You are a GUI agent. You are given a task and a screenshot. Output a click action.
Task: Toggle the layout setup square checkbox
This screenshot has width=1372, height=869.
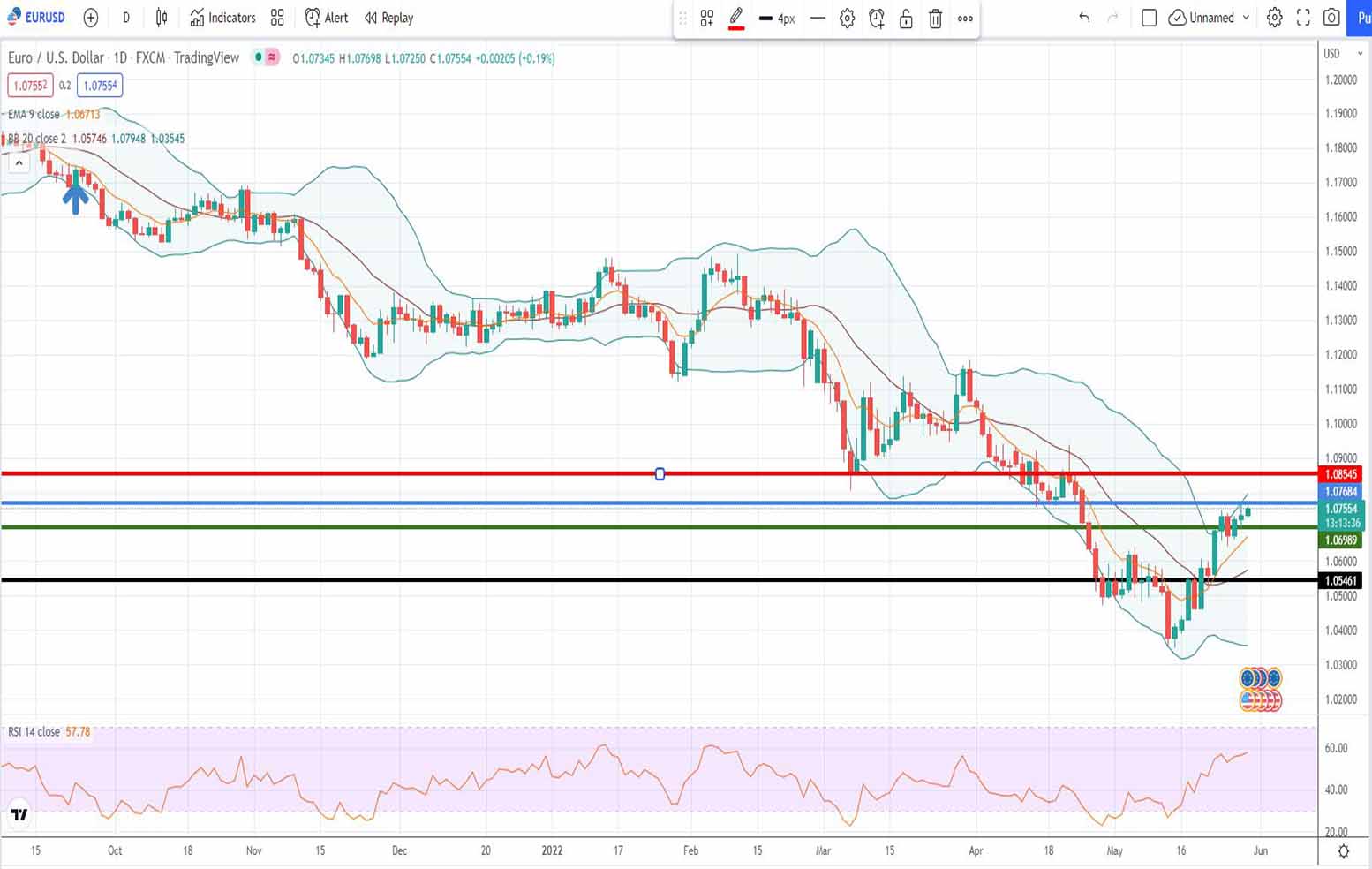1149,18
